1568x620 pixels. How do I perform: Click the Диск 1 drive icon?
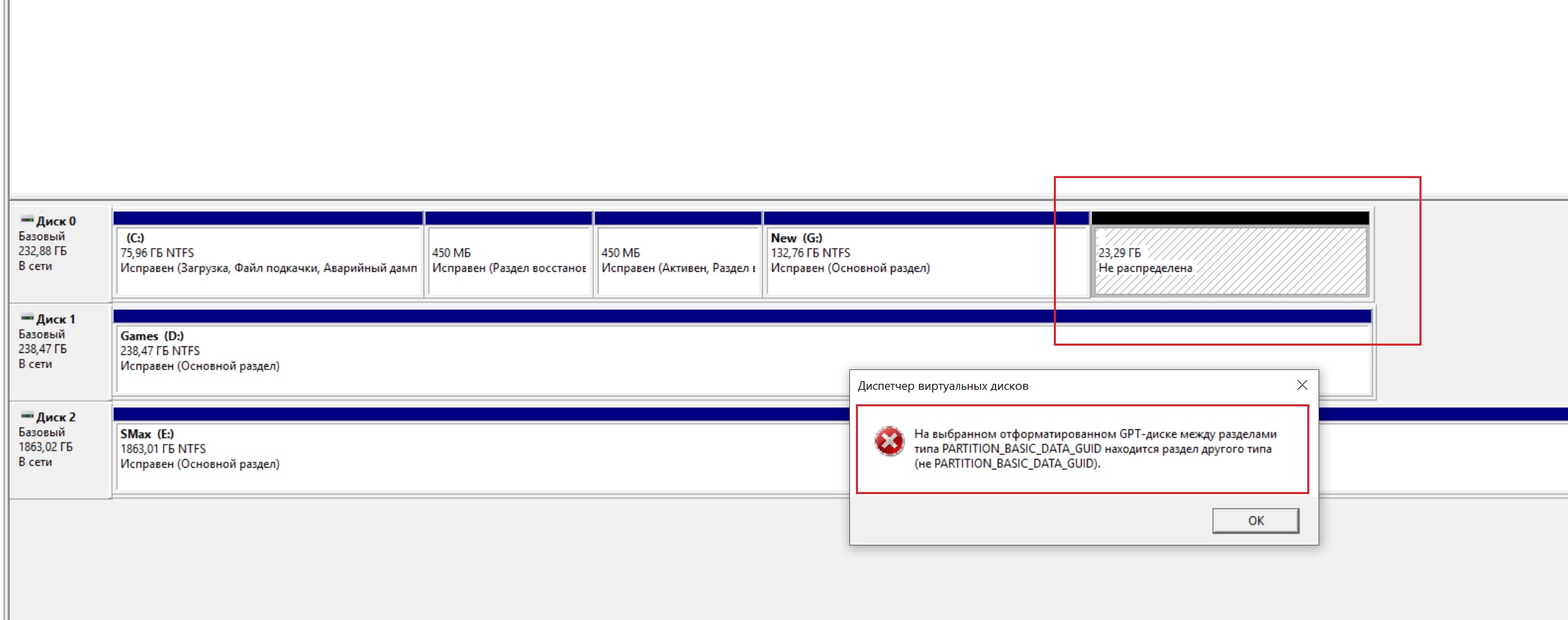pyautogui.click(x=27, y=318)
